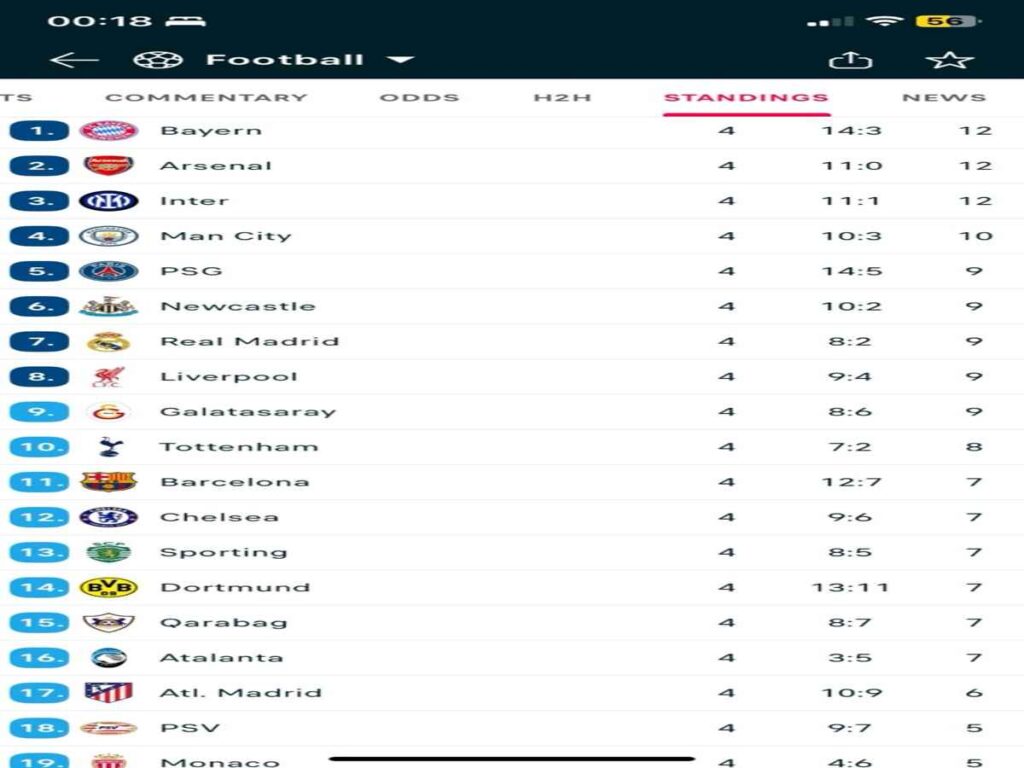Tap the football sport icon
Image resolution: width=1024 pixels, height=768 pixels.
[157, 60]
